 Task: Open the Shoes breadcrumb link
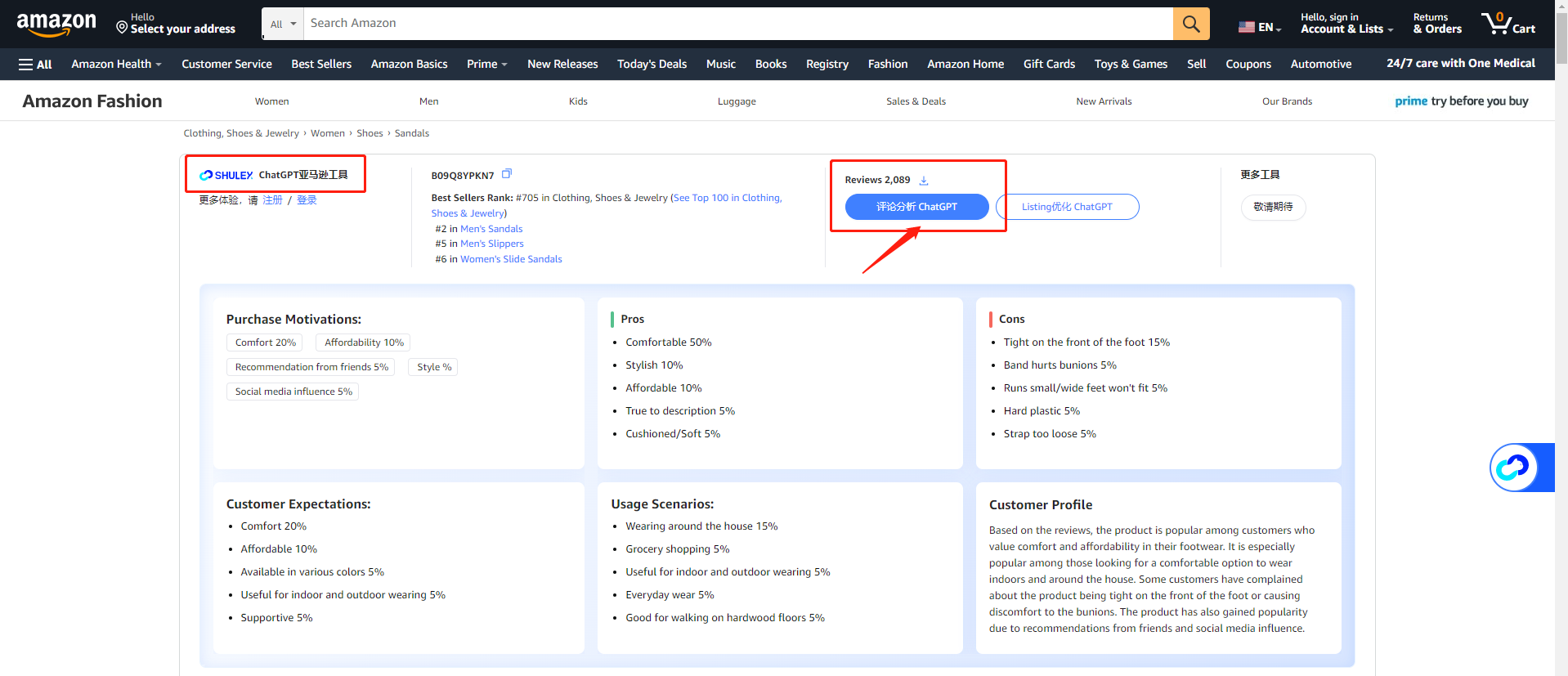370,133
